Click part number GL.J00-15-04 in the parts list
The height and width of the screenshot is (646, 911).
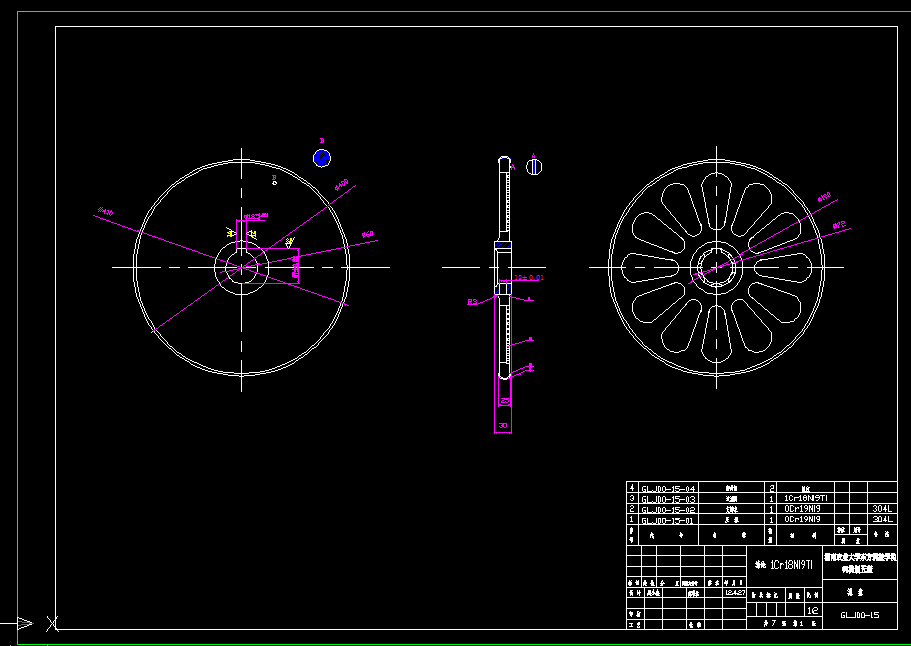[668, 489]
